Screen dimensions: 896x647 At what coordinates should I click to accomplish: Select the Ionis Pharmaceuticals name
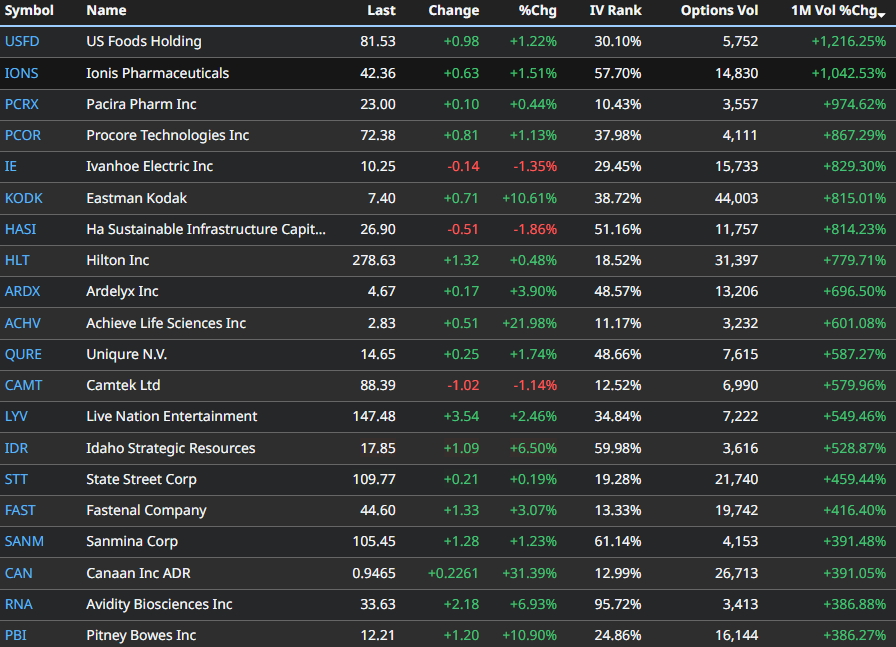(158, 73)
